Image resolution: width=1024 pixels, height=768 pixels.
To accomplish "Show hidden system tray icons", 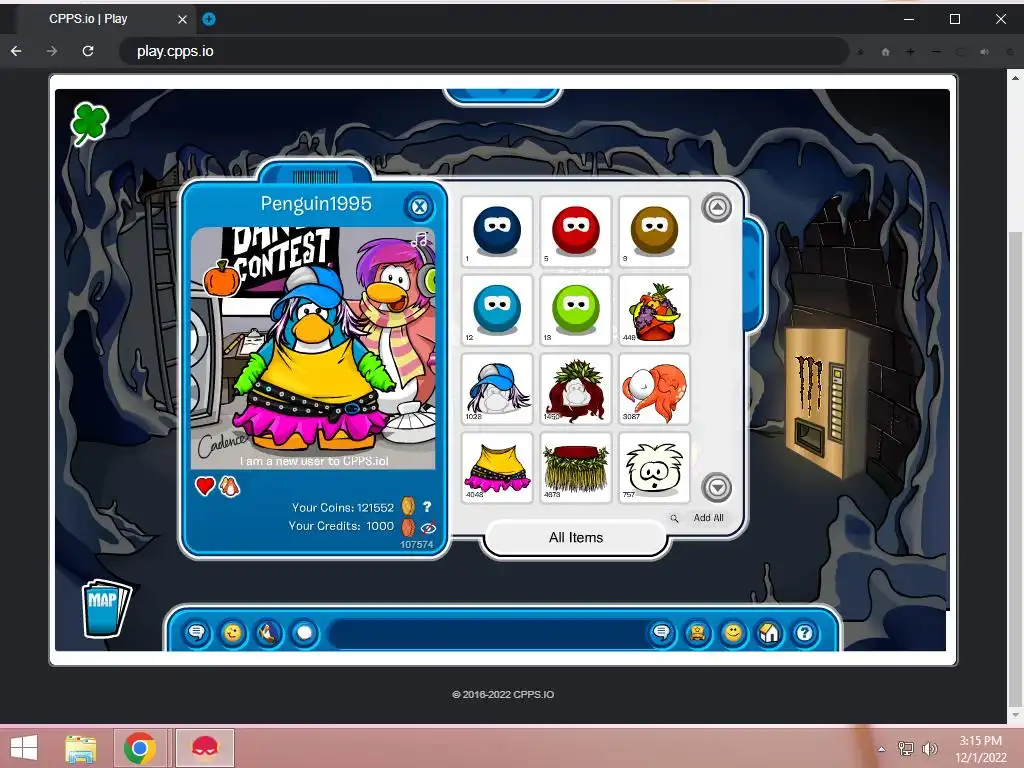I will pyautogui.click(x=881, y=749).
